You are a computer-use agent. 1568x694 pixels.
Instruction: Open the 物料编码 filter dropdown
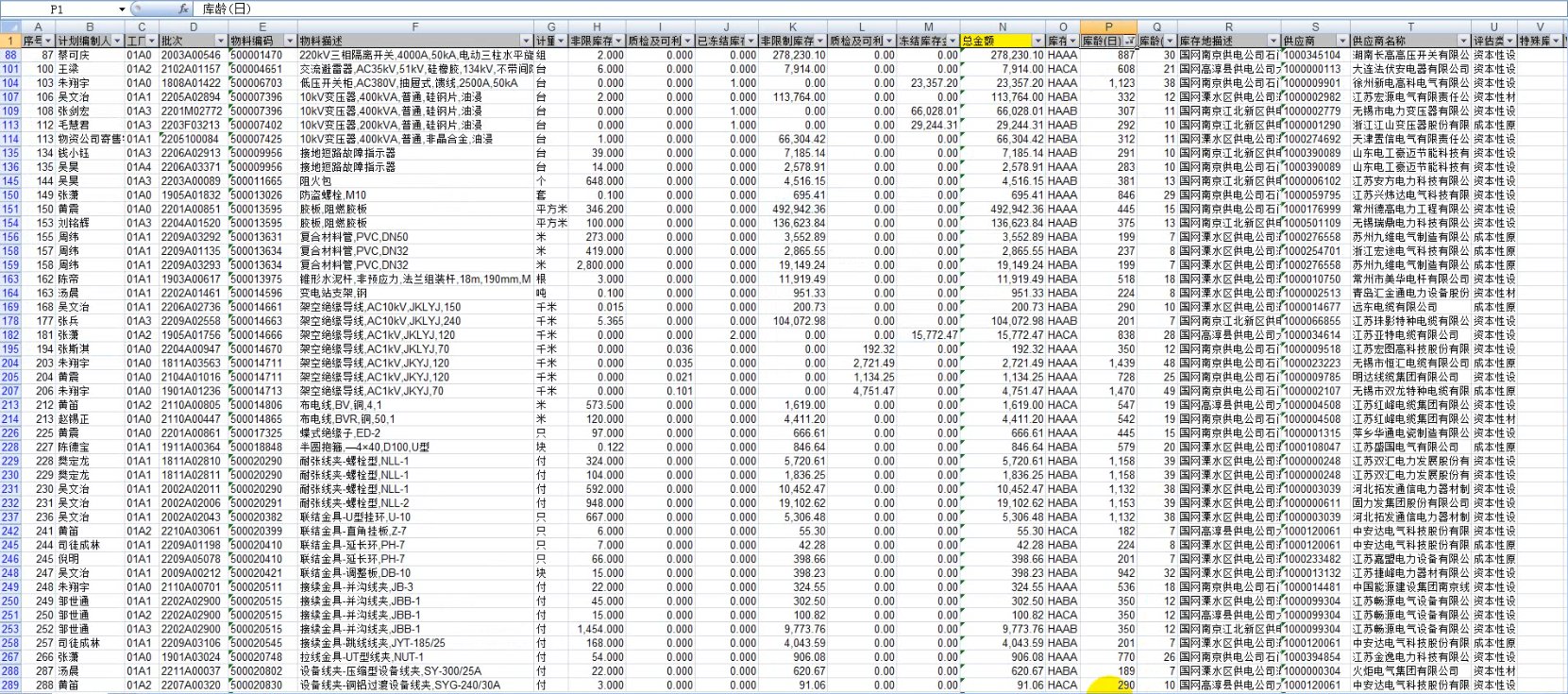(x=289, y=42)
